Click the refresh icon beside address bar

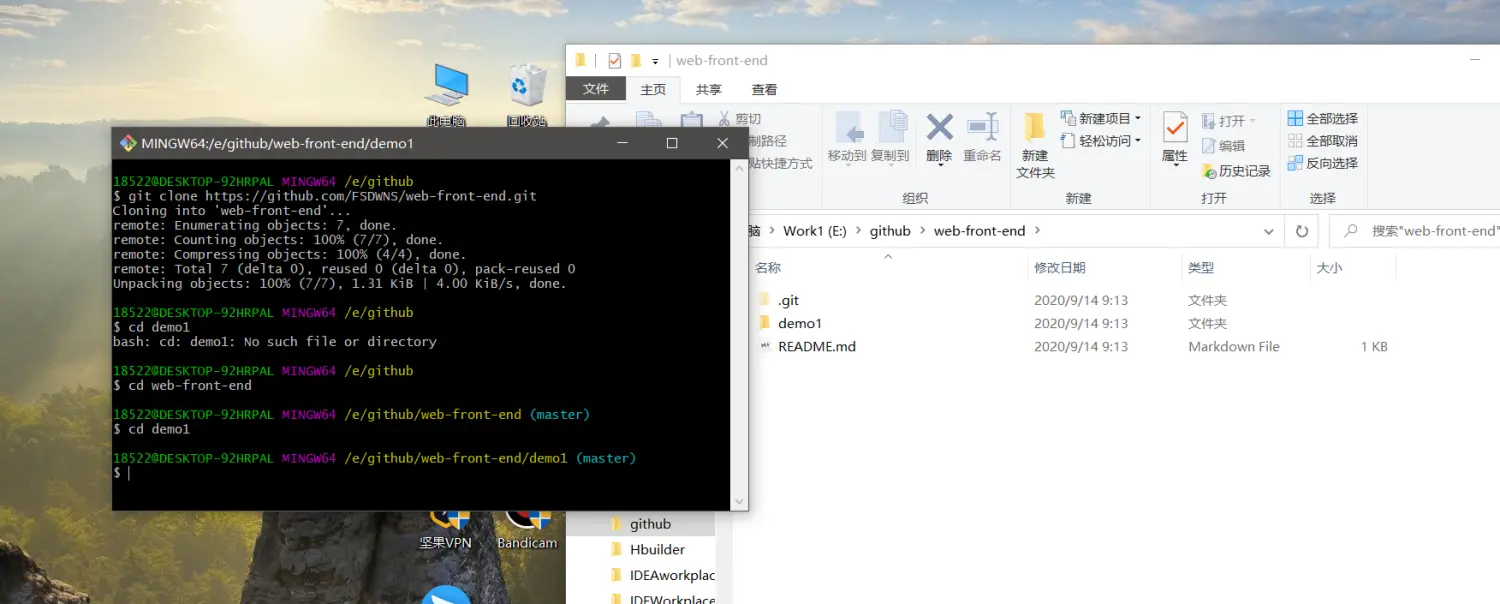(x=1301, y=231)
